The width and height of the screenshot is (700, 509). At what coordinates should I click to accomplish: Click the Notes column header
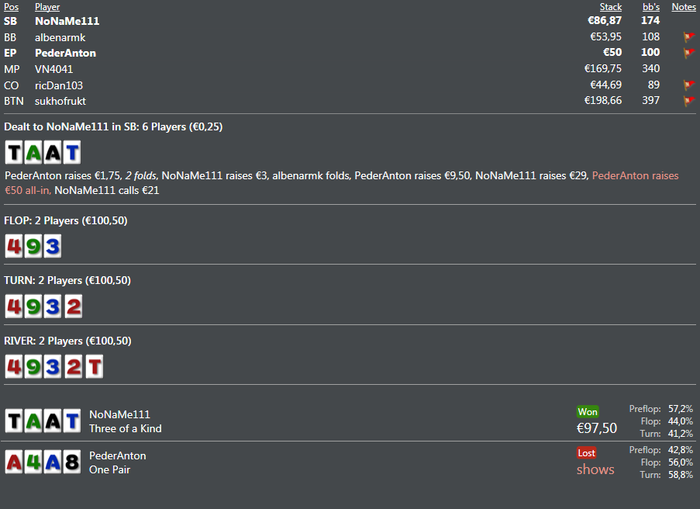(683, 7)
